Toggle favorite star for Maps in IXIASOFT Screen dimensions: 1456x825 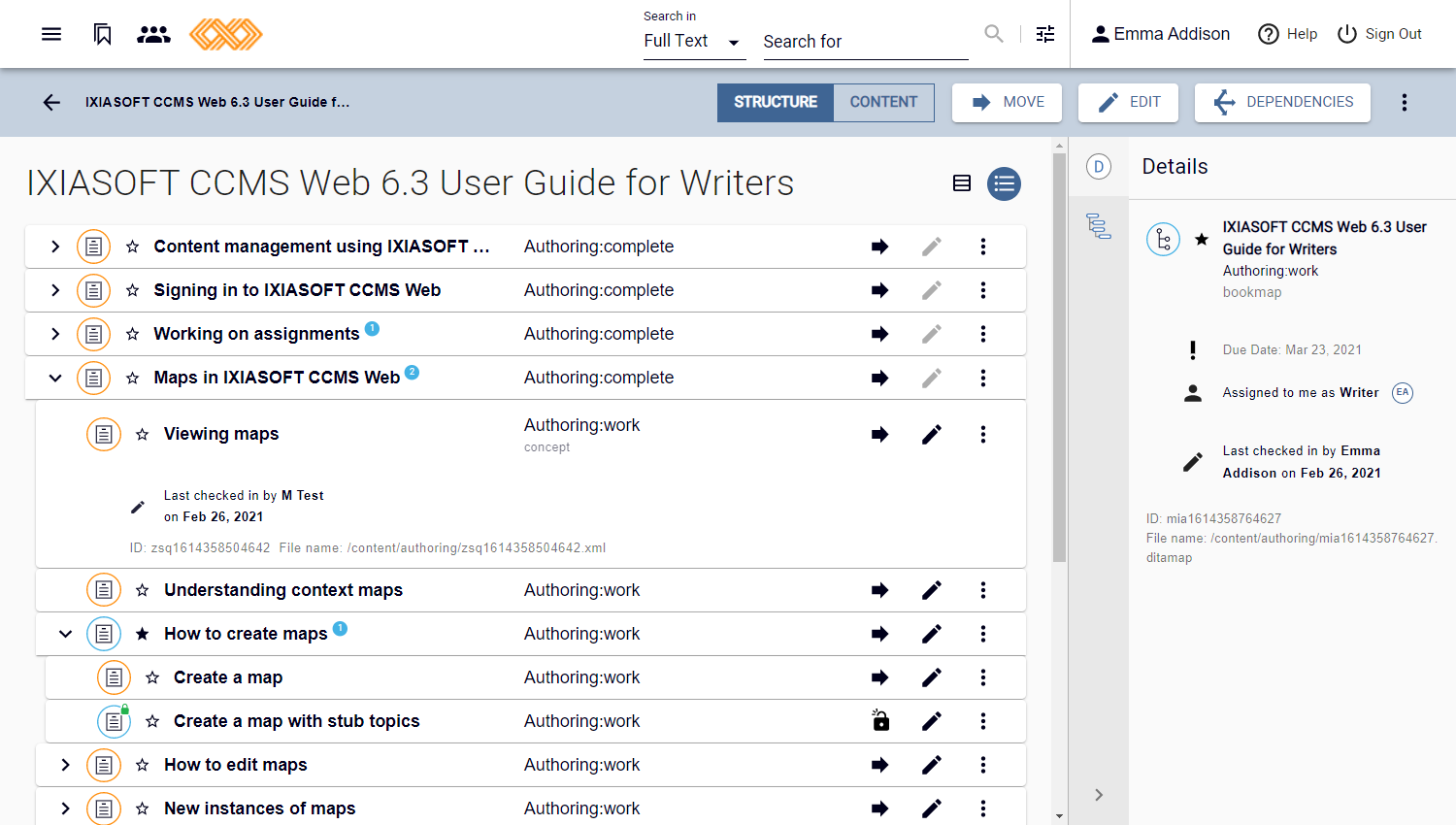(x=133, y=378)
